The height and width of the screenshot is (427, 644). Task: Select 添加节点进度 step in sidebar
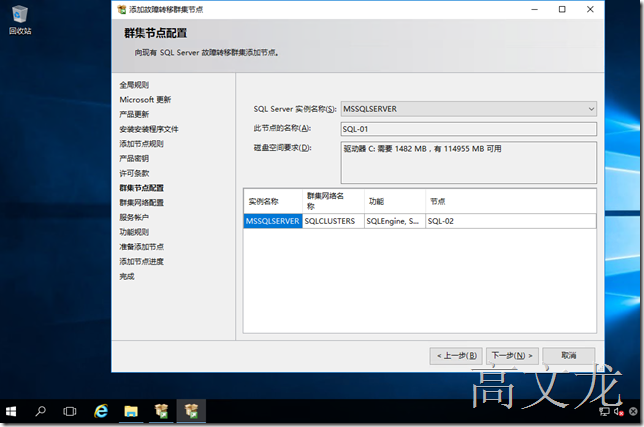click(141, 262)
